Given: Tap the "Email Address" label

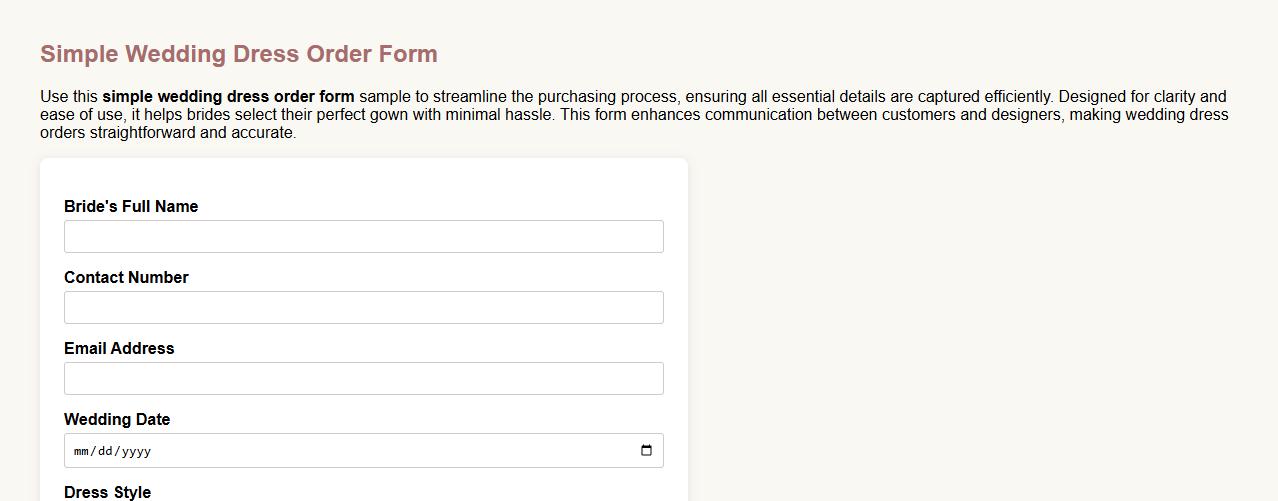Looking at the screenshot, I should [x=119, y=349].
